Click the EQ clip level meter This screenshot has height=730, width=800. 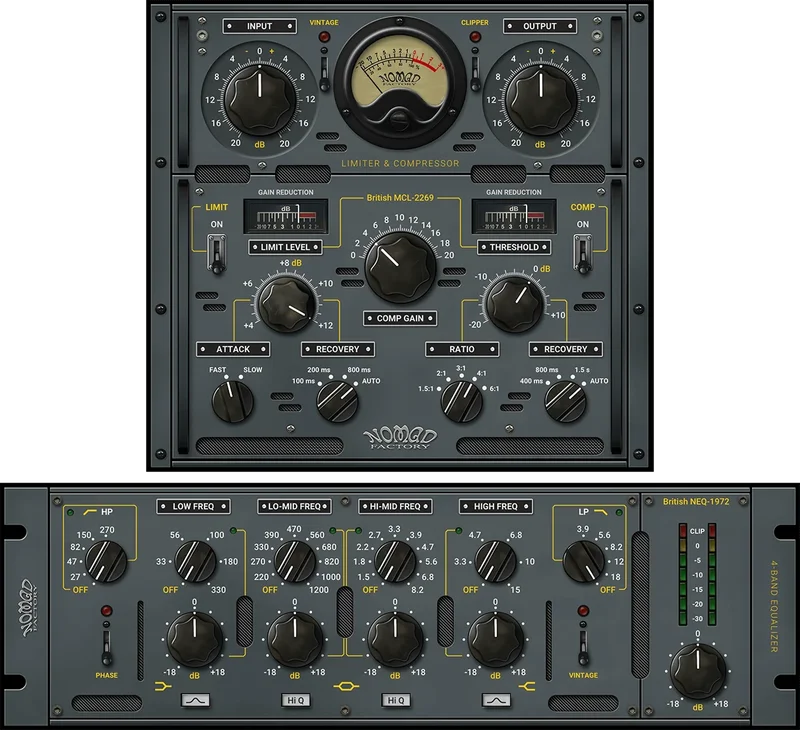697,574
